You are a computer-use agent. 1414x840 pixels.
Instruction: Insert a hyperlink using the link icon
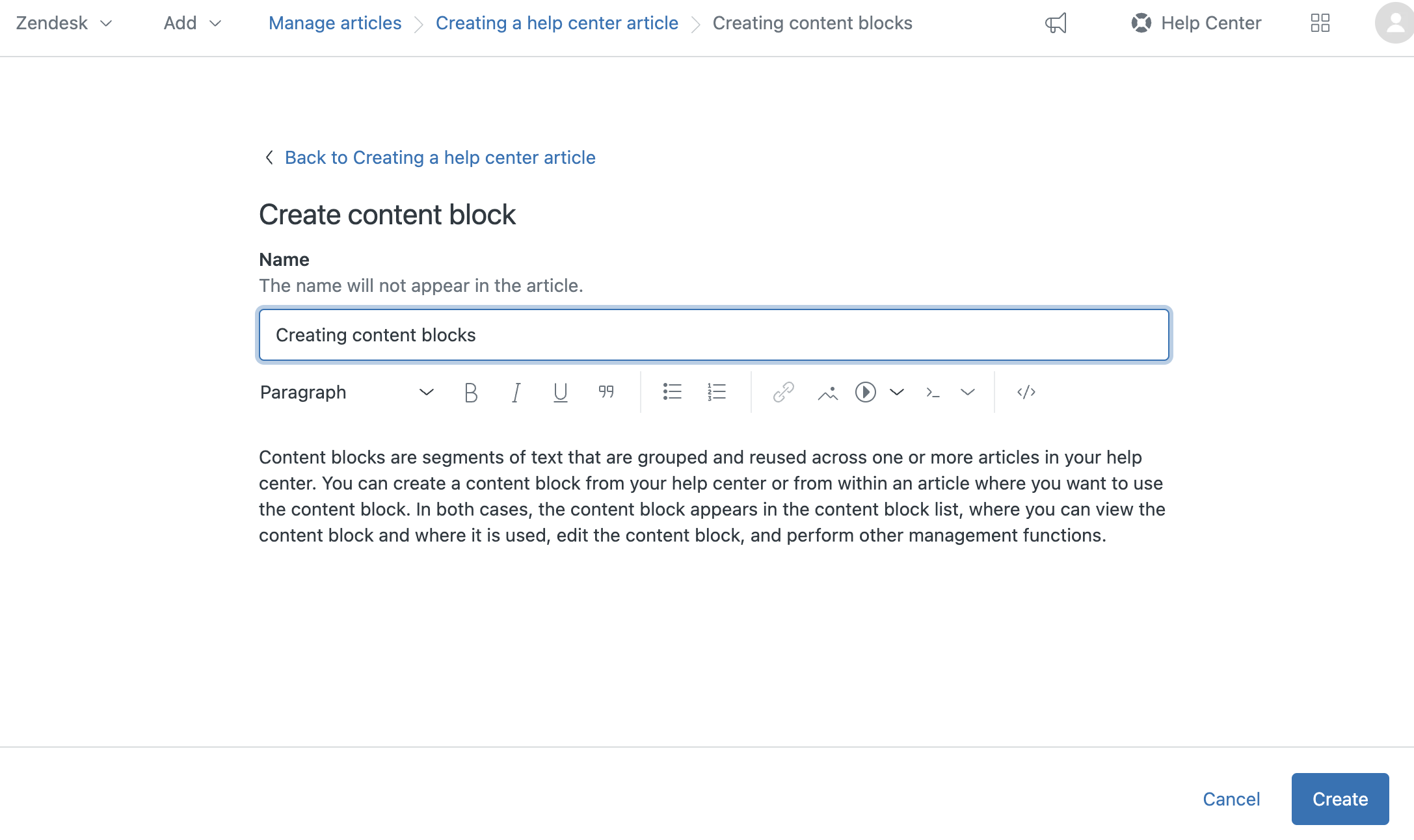782,392
